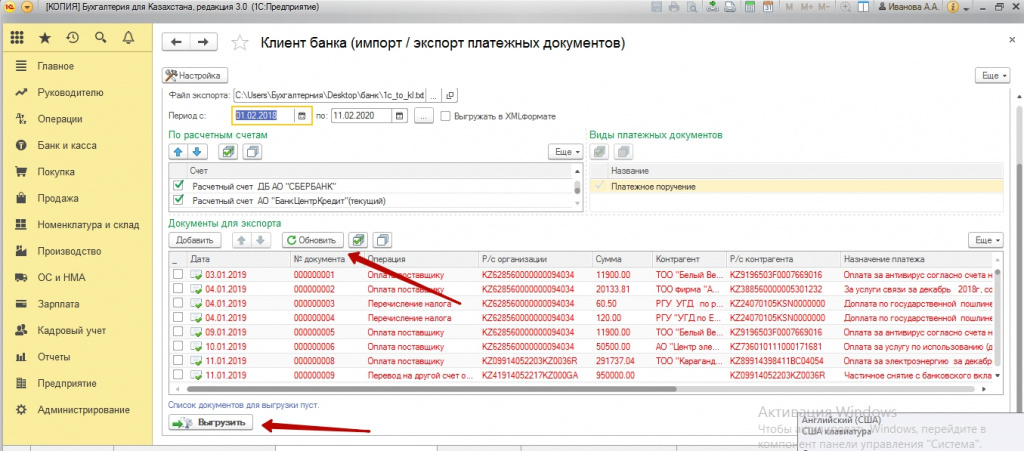Click the 'Период с' date field

pos(264,116)
